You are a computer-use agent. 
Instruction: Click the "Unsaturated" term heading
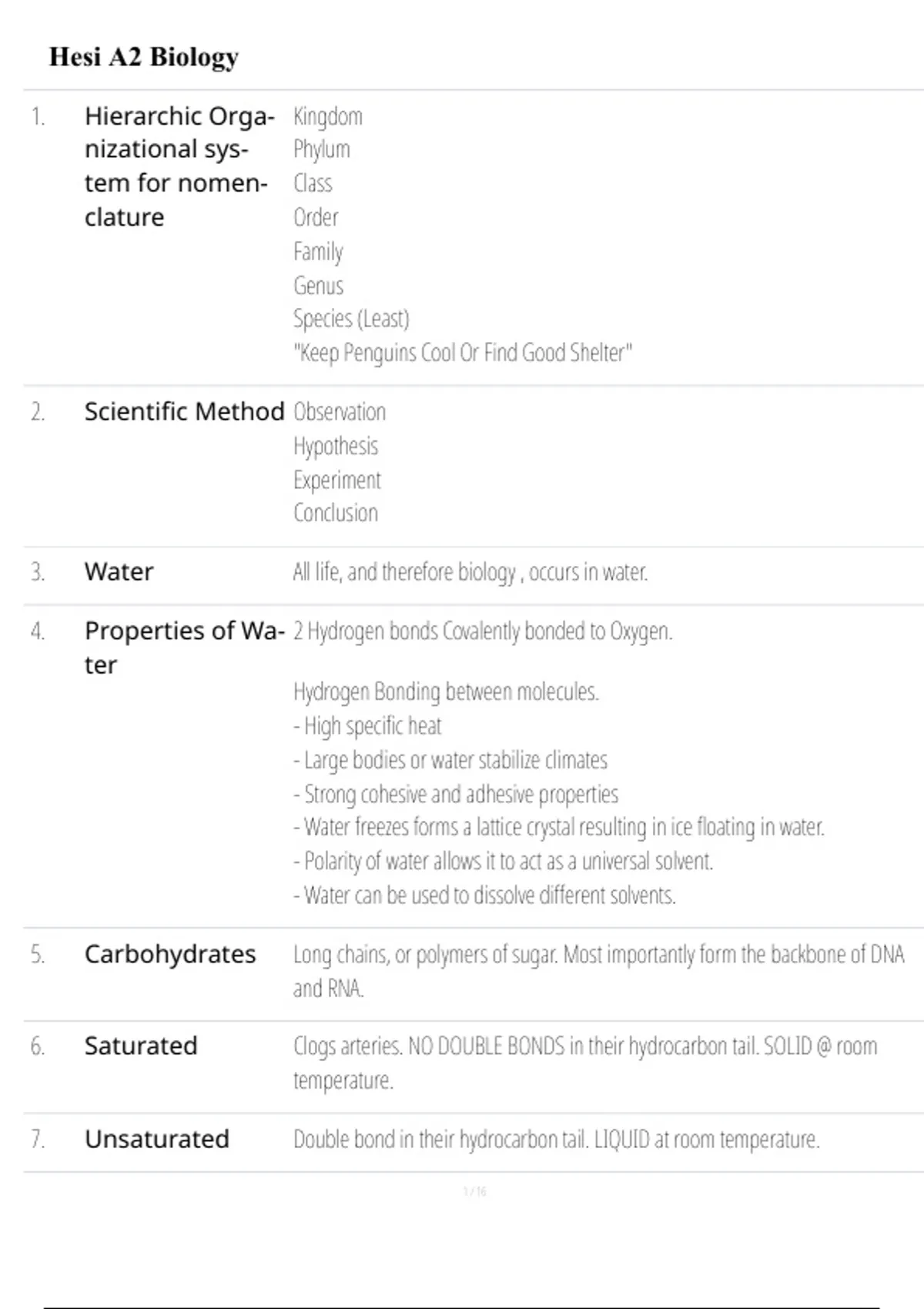coord(157,1140)
